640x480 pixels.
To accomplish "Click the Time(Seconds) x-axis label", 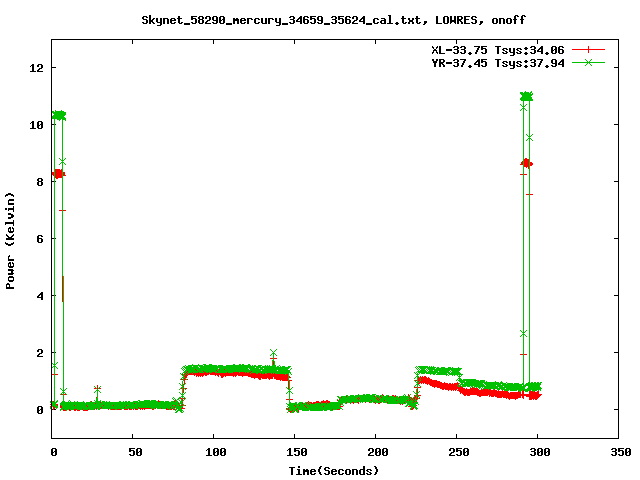I will point(333,471).
